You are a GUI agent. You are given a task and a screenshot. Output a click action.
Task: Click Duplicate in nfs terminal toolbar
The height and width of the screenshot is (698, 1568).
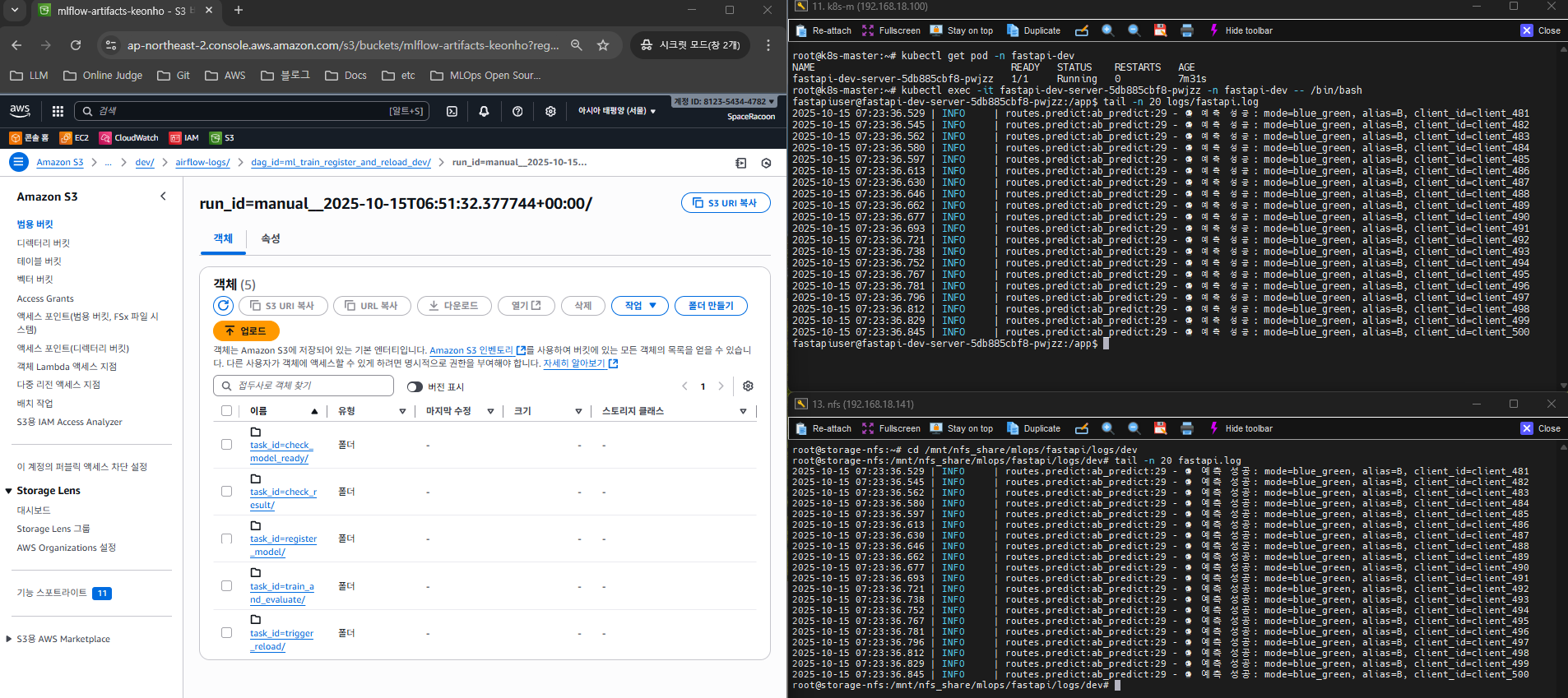(1033, 428)
